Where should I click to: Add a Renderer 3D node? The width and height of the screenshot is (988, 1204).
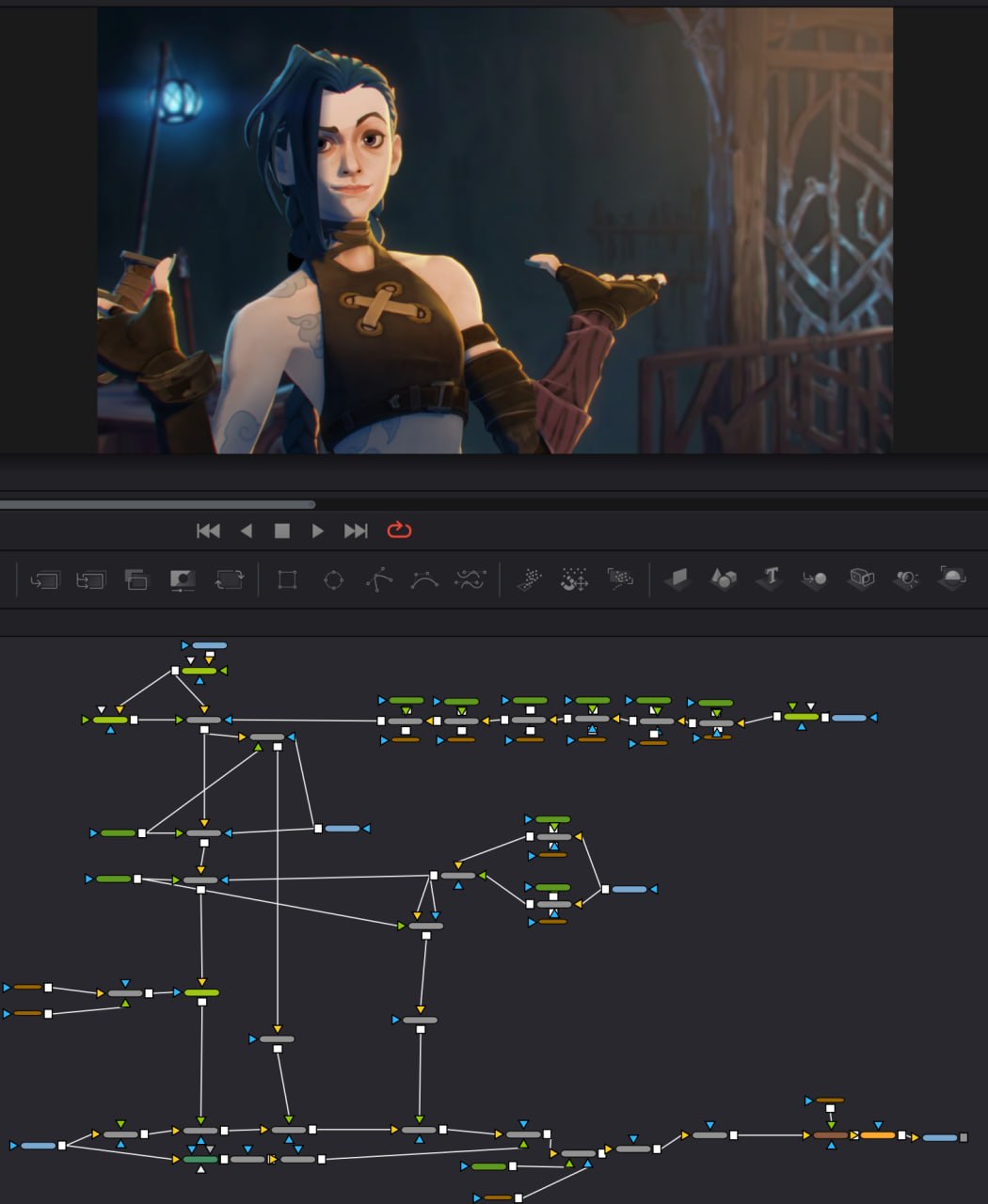point(952,578)
